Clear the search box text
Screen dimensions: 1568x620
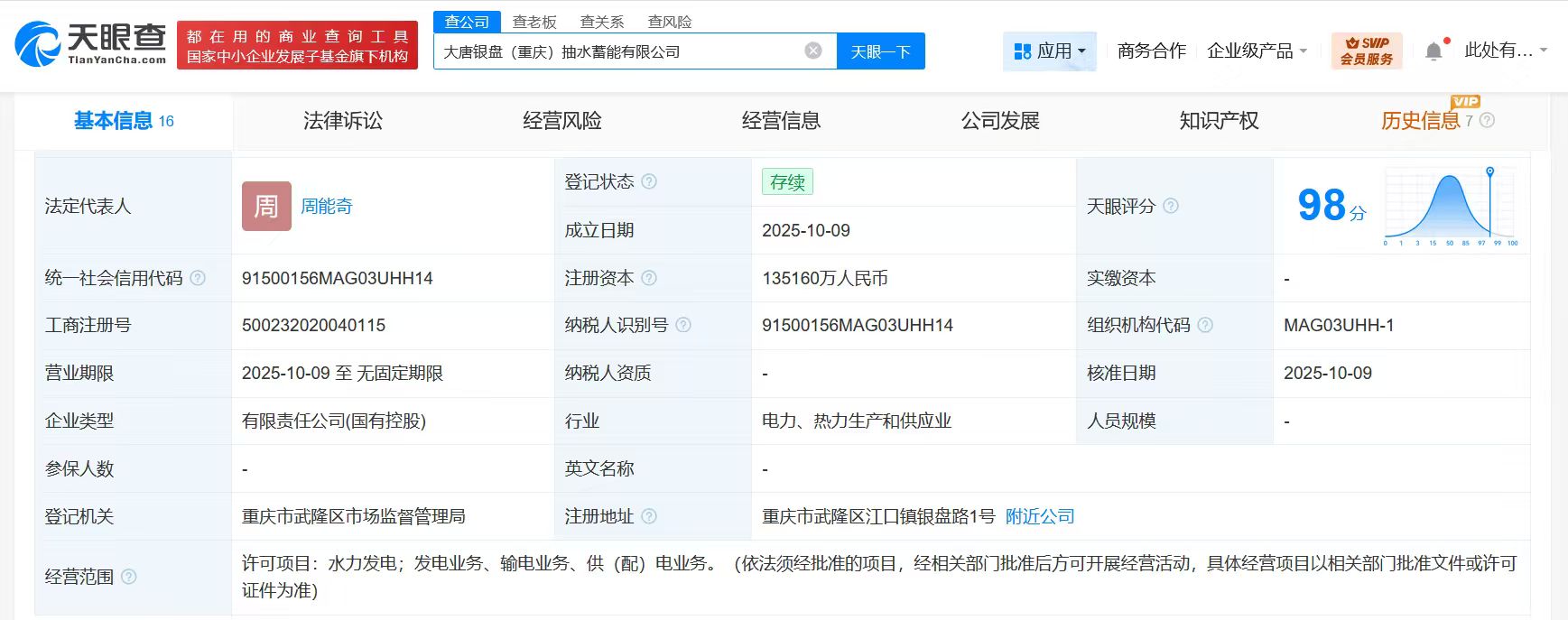point(813,51)
